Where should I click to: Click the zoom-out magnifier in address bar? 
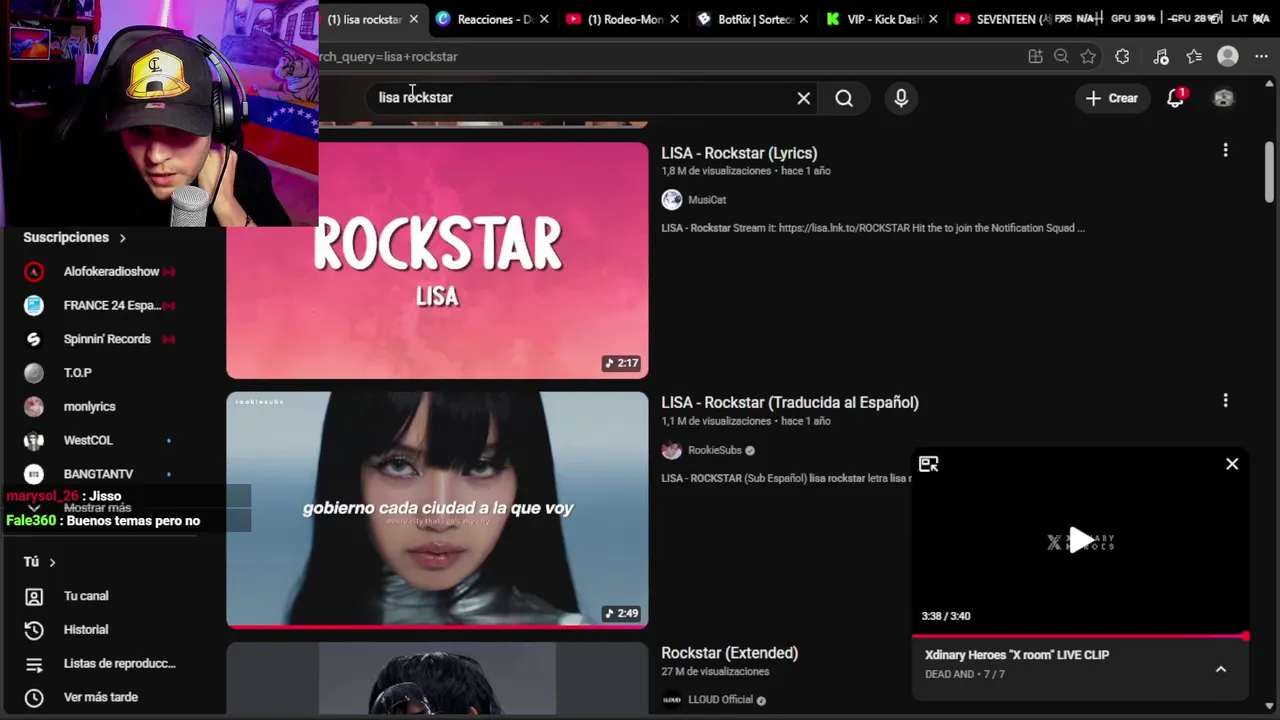coord(1061,57)
